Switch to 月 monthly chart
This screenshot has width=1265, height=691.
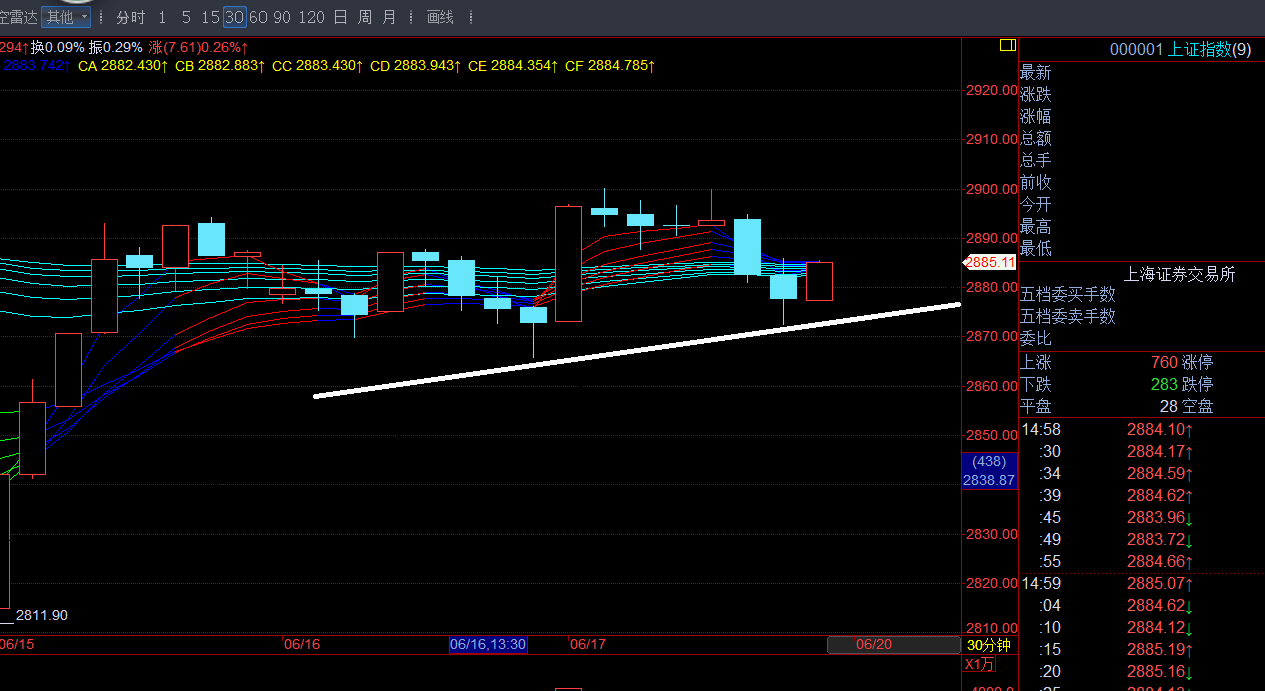click(389, 17)
